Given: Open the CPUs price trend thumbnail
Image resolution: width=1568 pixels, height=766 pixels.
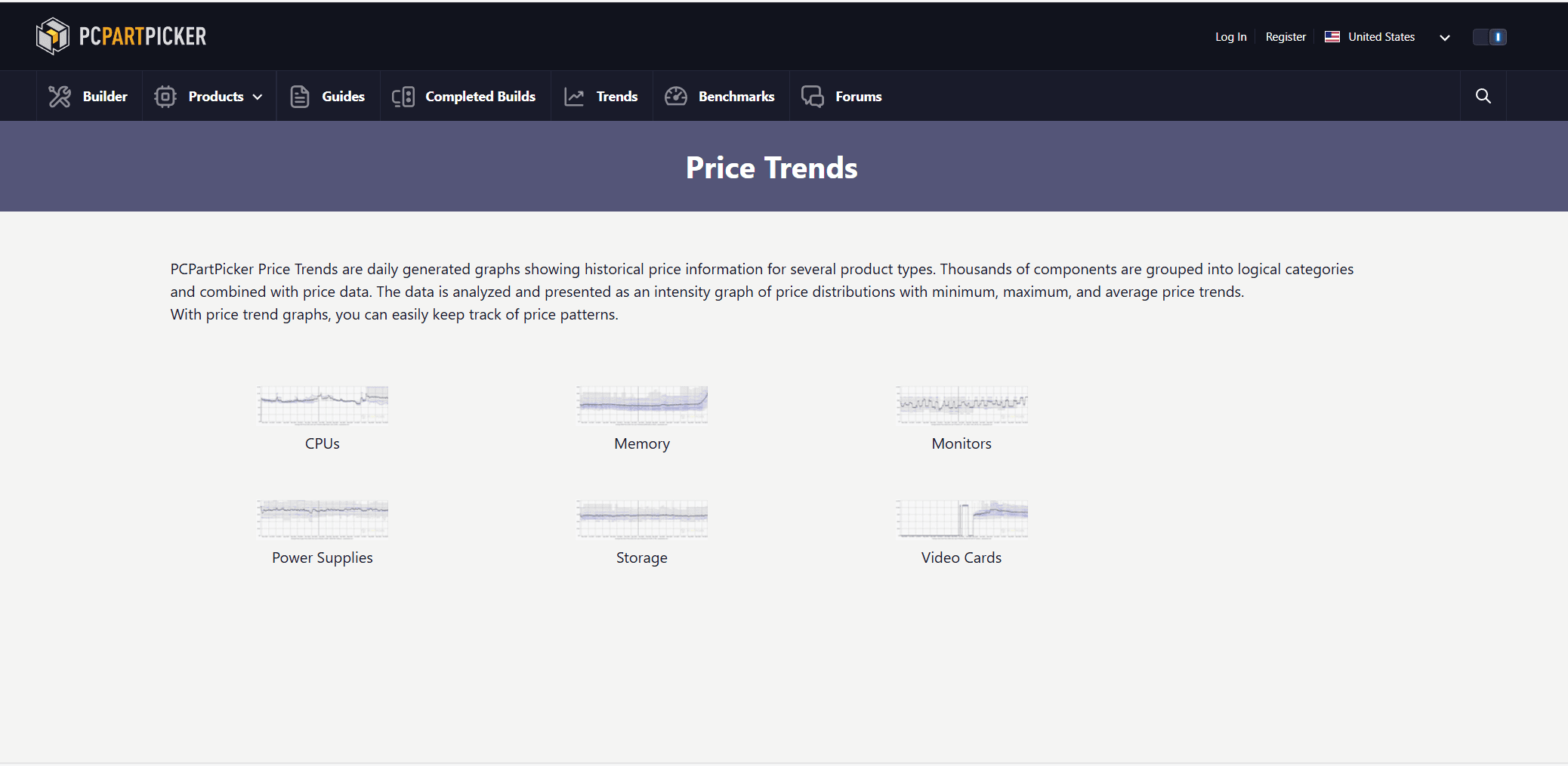Looking at the screenshot, I should pyautogui.click(x=323, y=405).
